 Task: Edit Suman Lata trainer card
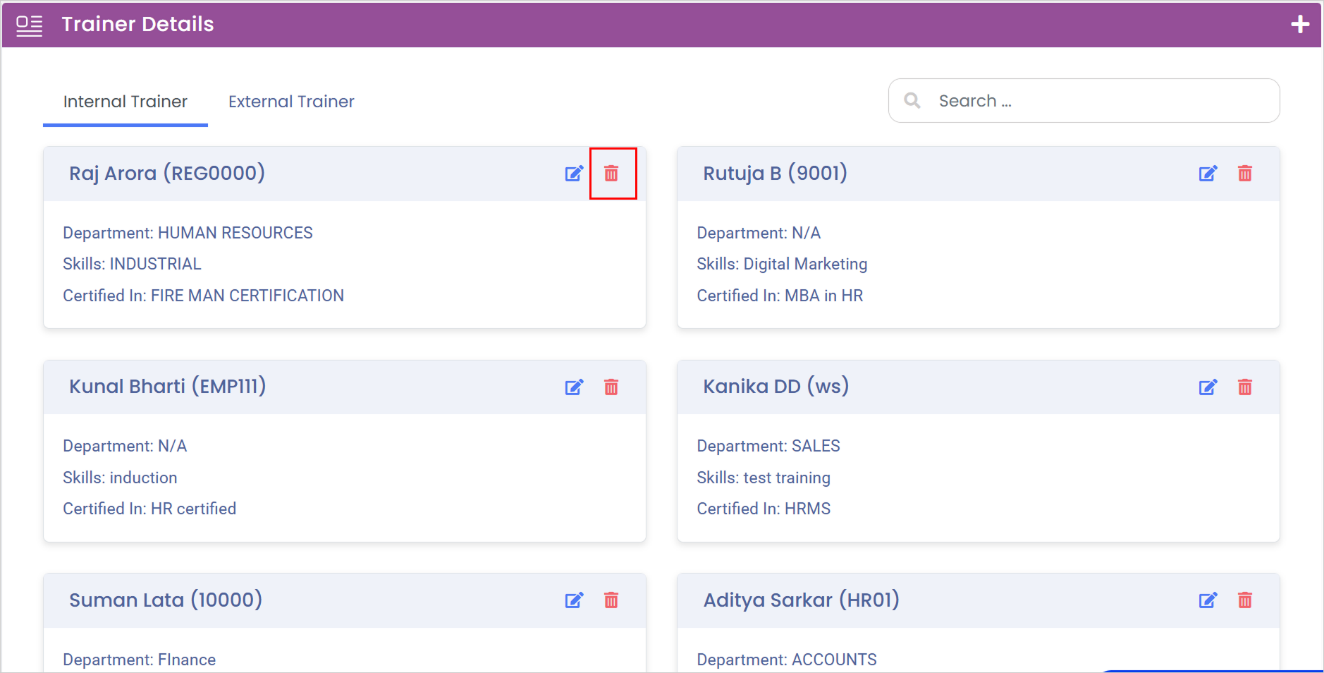tap(574, 600)
